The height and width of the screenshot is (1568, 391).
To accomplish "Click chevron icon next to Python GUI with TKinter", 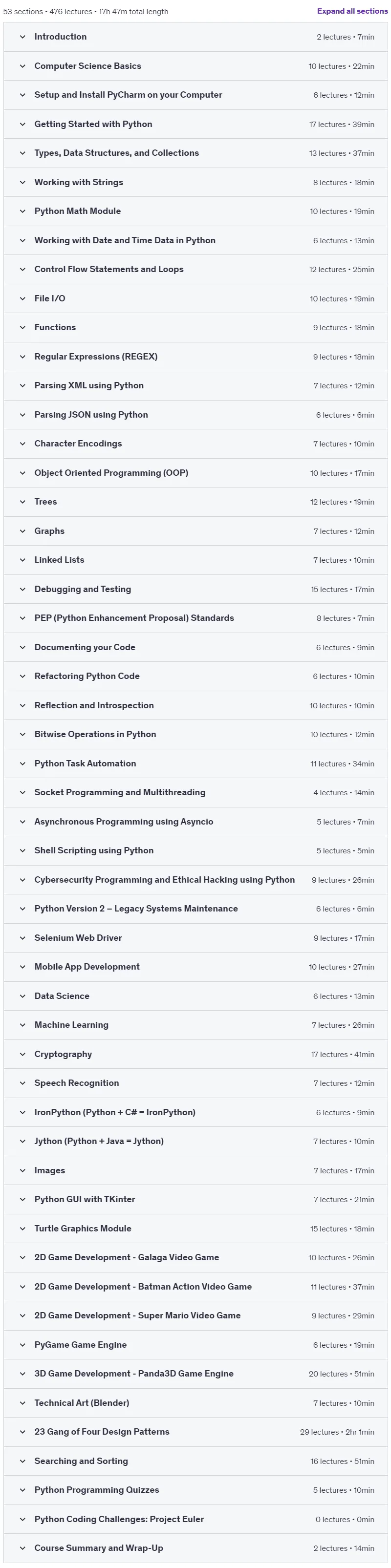I will 22,1199.
